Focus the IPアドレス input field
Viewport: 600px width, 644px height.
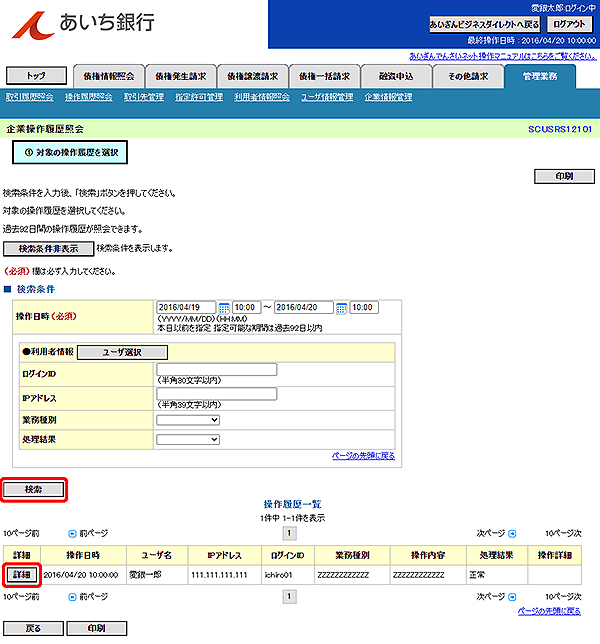tap(217, 394)
